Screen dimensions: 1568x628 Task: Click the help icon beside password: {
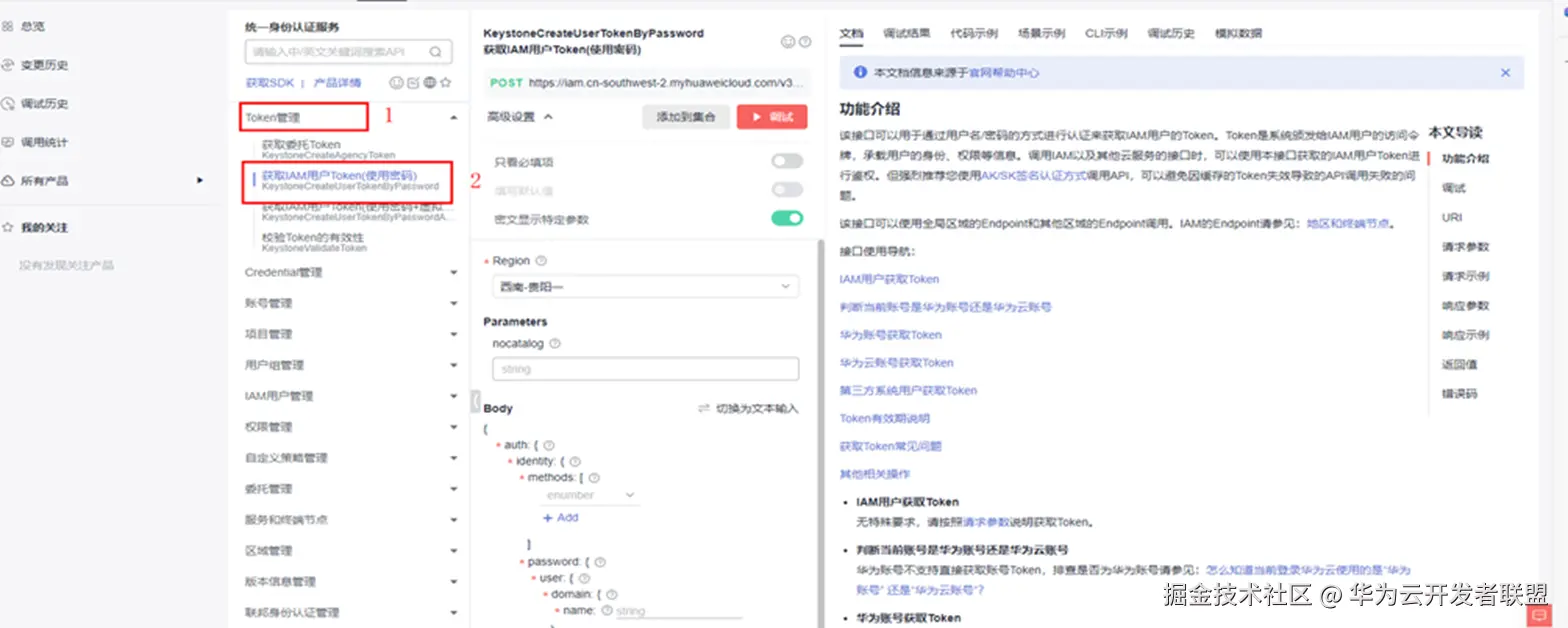point(600,562)
